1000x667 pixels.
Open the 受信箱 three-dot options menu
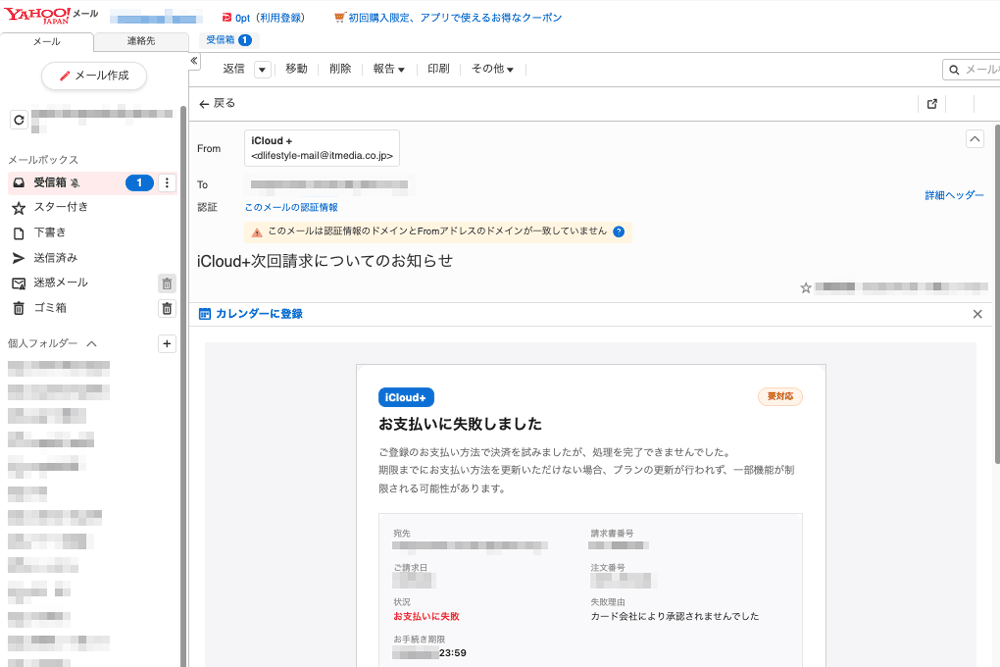point(166,183)
